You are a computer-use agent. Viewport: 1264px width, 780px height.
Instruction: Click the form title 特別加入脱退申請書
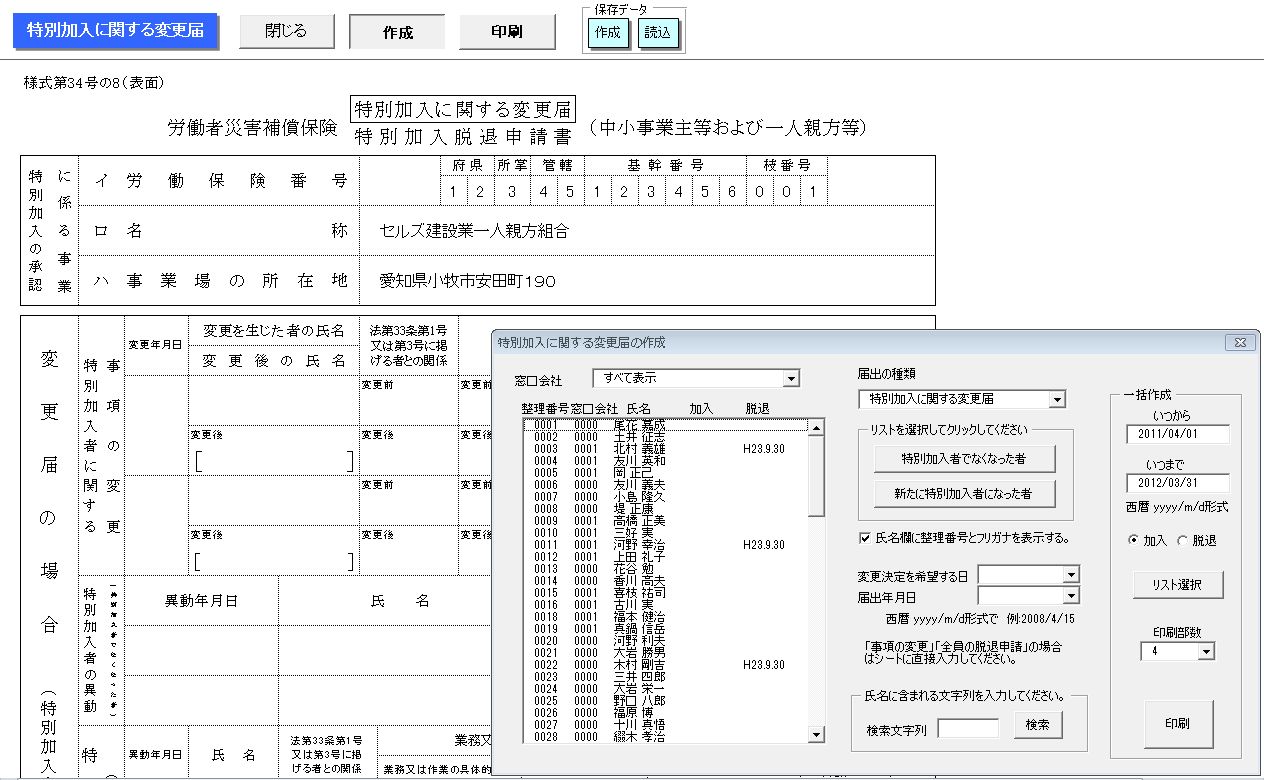(x=463, y=136)
